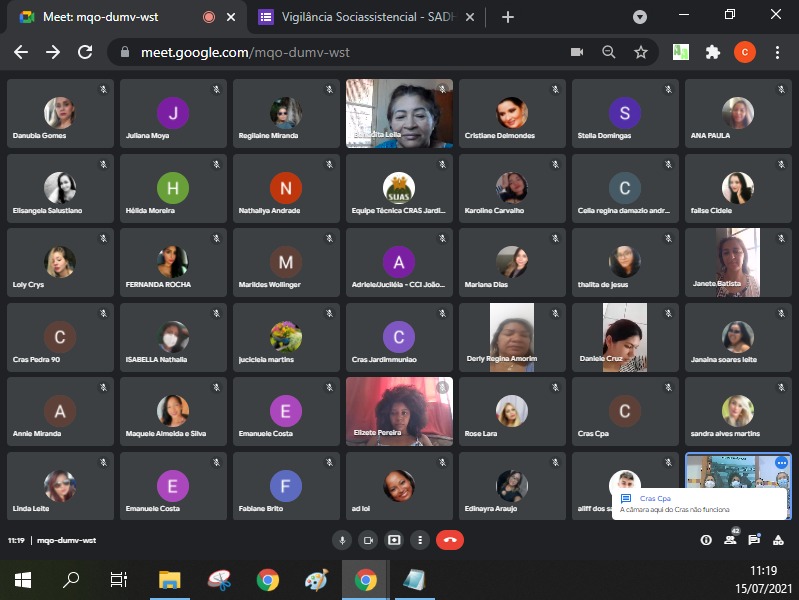The width and height of the screenshot is (799, 600).
Task: Open the participants list showing 42 people
Action: click(730, 540)
